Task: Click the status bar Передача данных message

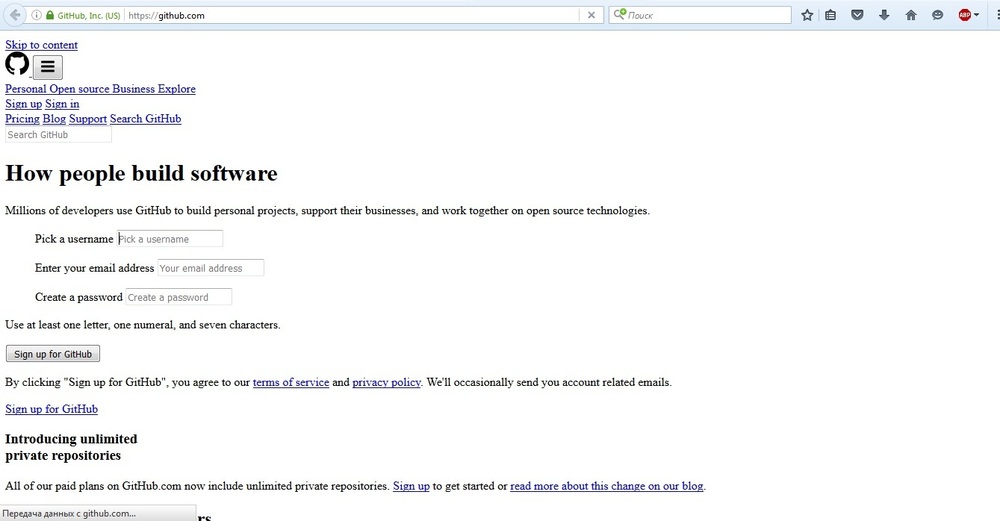Action: point(69,513)
